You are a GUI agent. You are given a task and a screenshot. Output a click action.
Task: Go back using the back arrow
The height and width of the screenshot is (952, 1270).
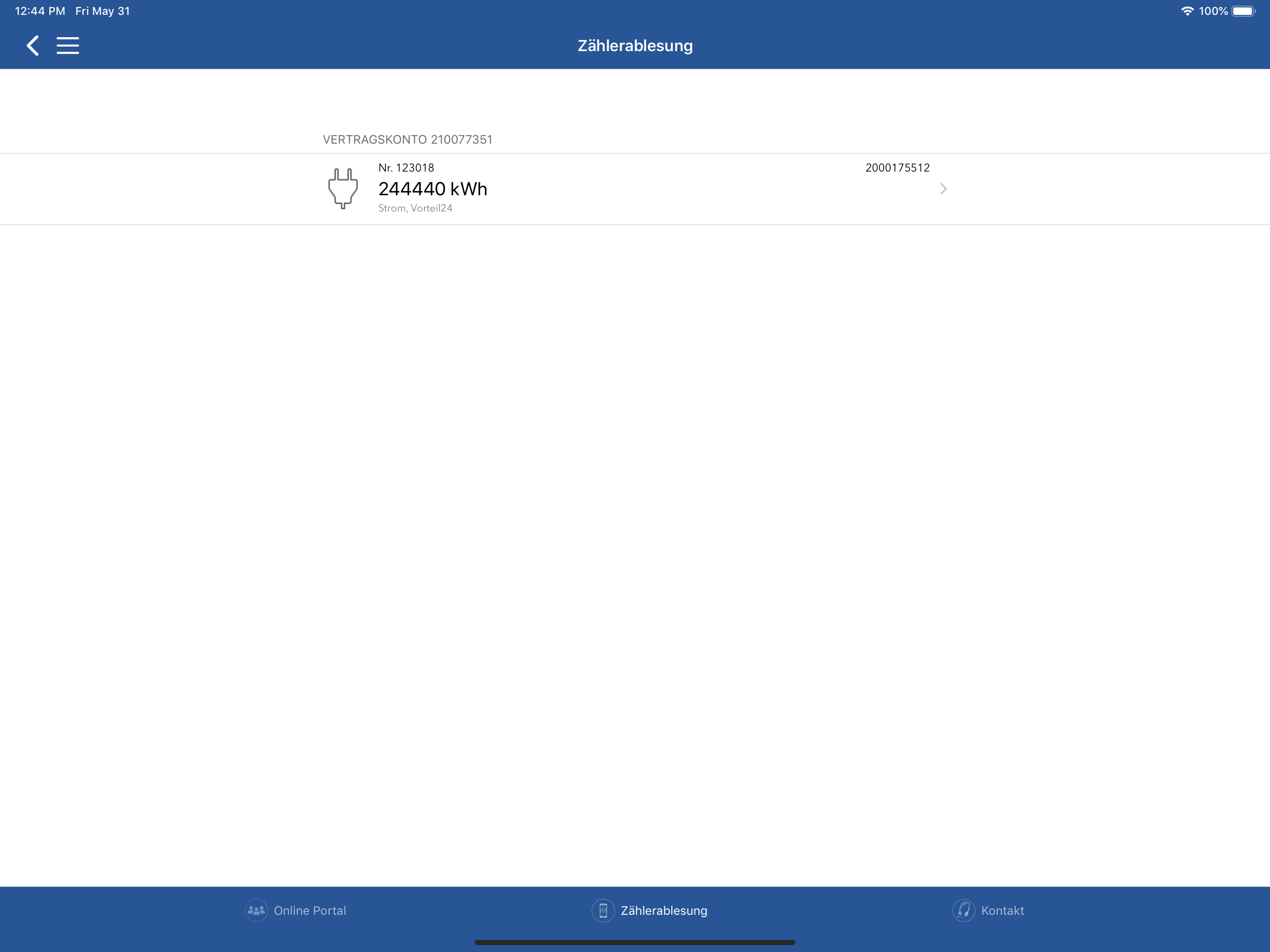(x=33, y=46)
